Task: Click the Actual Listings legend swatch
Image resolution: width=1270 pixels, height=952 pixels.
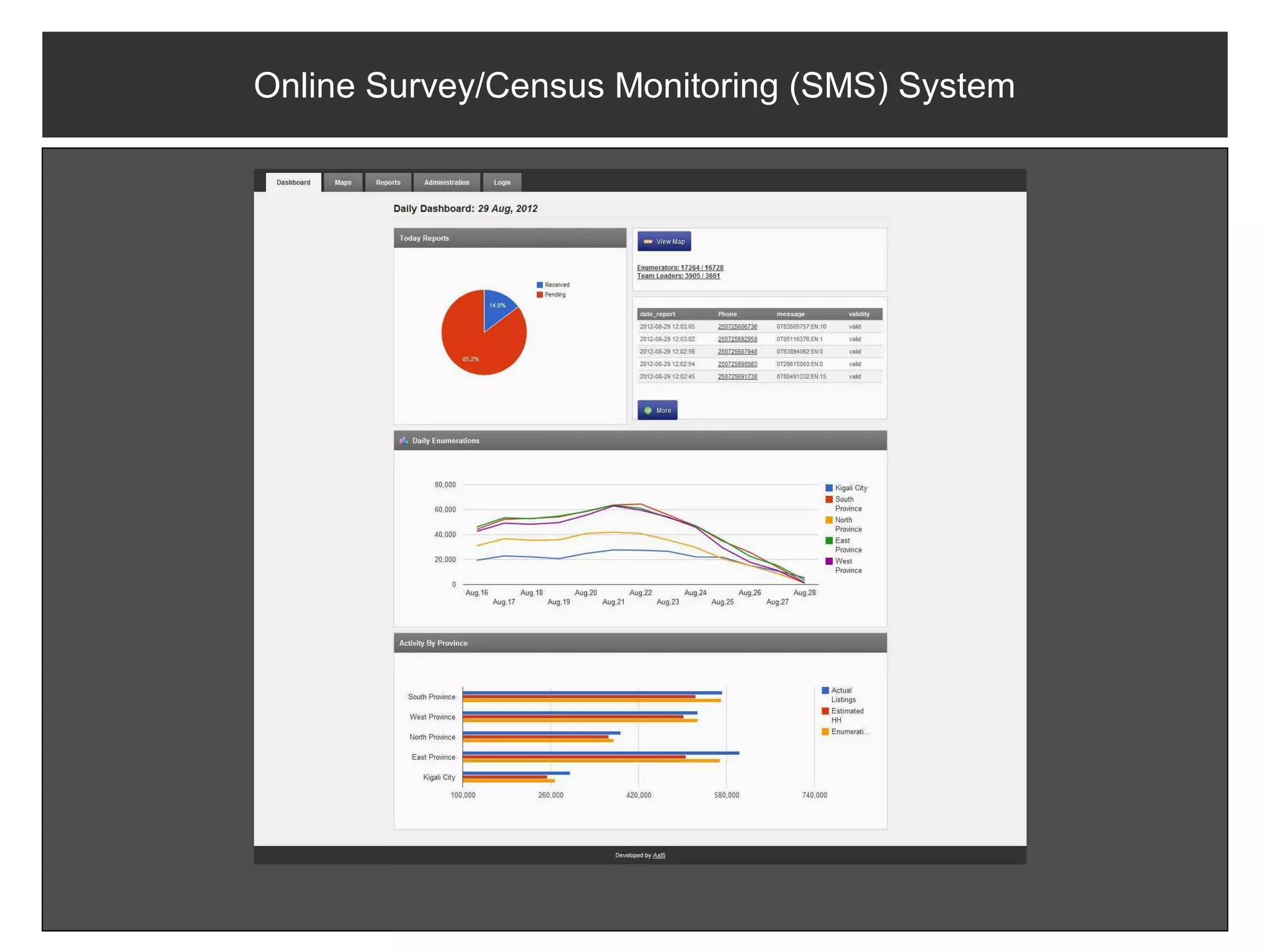Action: pos(825,690)
